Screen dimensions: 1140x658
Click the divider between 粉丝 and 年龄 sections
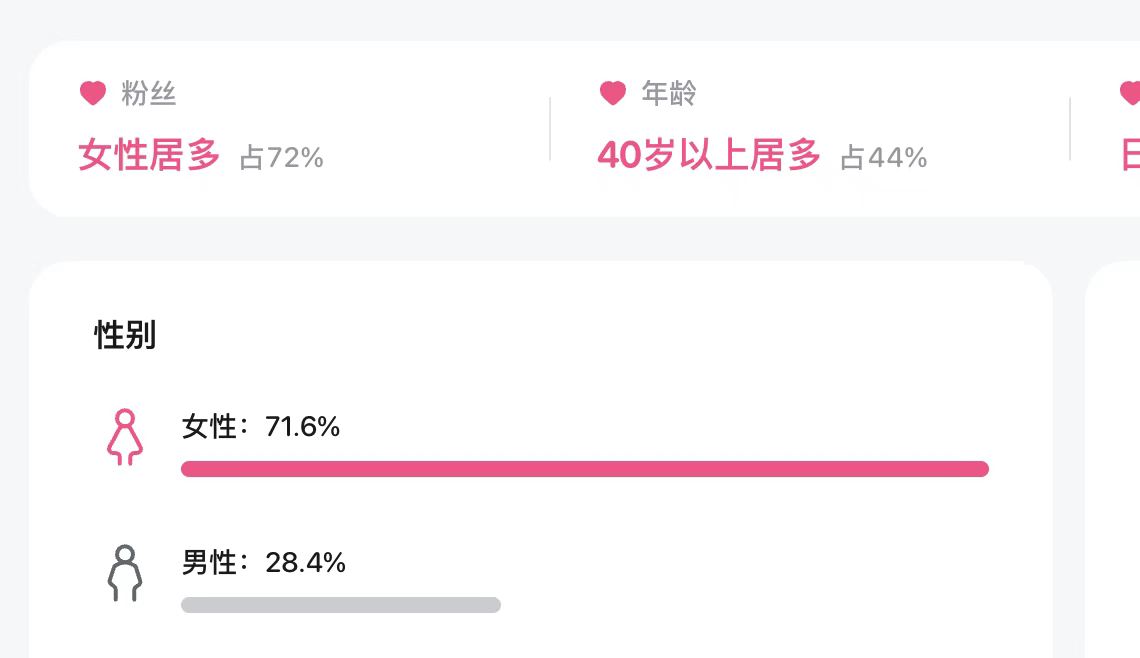(x=550, y=129)
